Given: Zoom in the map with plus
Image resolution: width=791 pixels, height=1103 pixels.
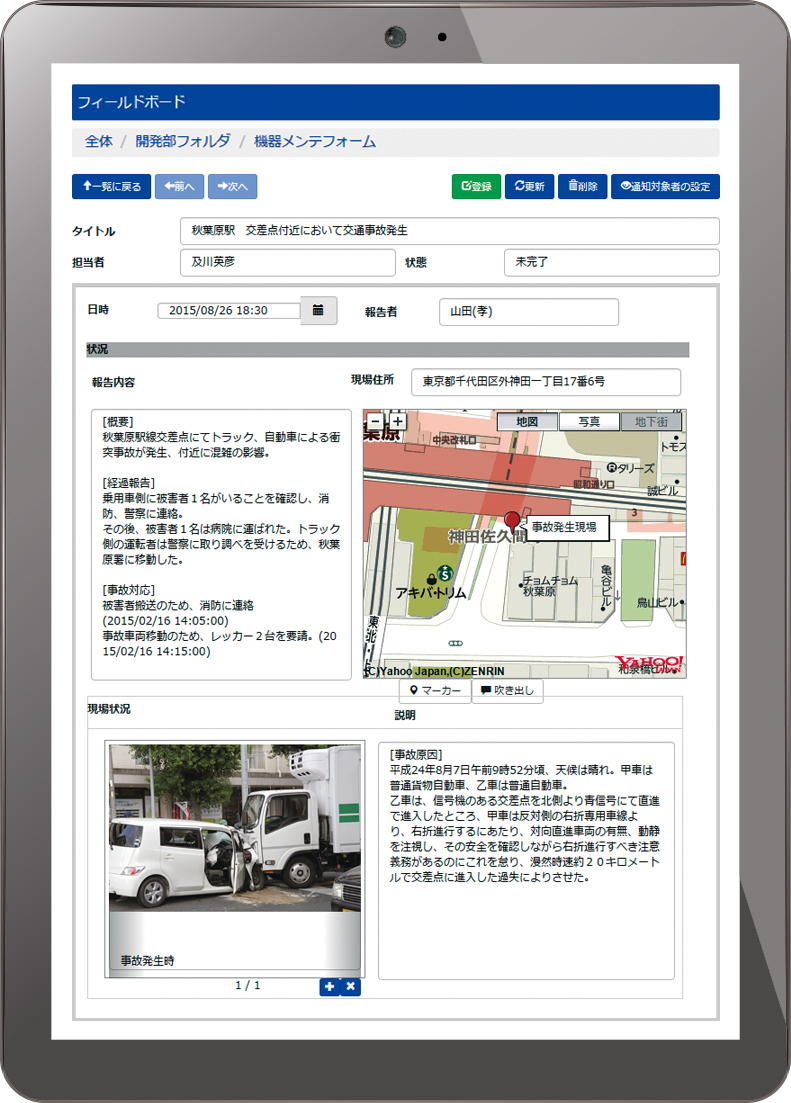Looking at the screenshot, I should coord(398,422).
